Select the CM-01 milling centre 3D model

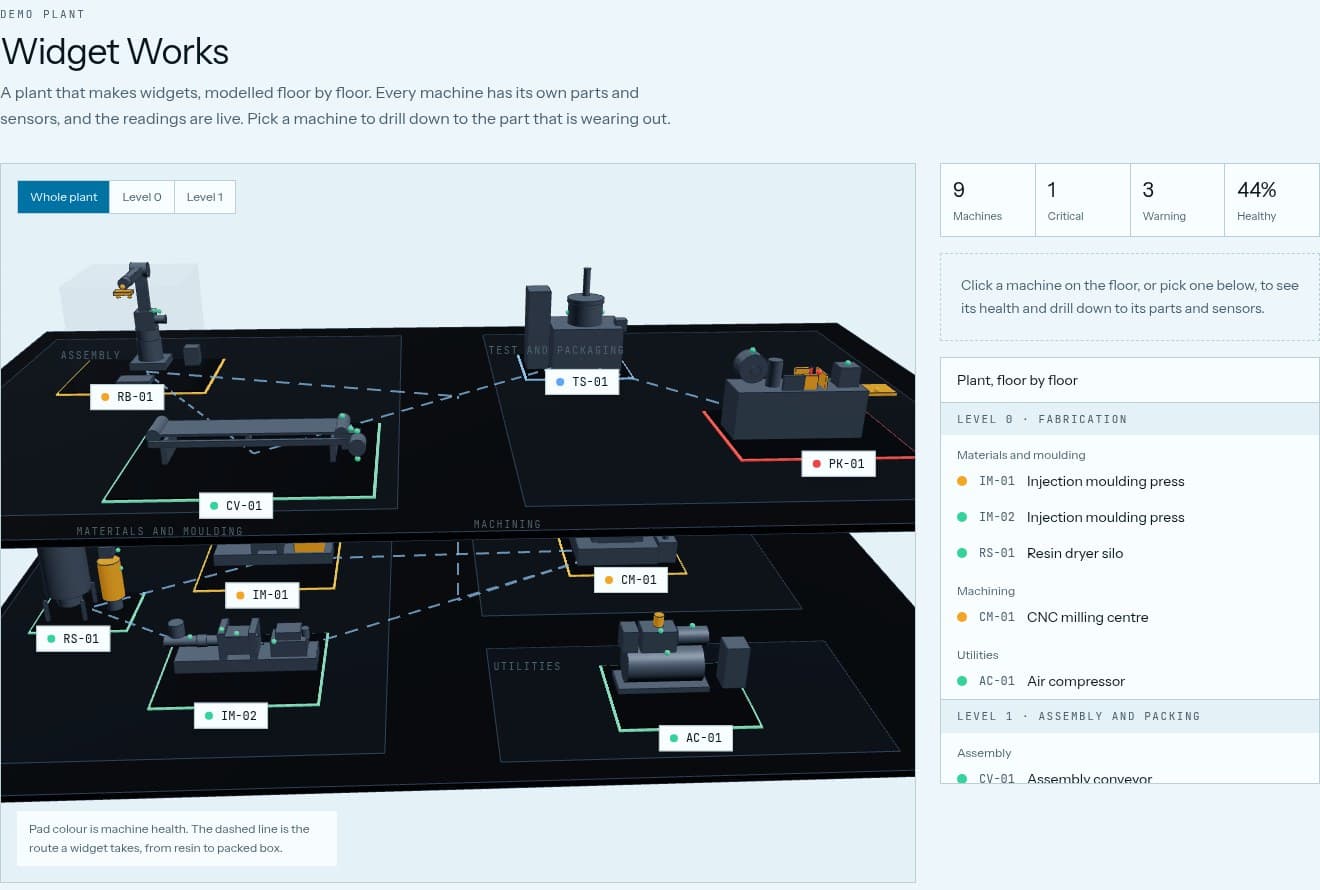[x=624, y=549]
